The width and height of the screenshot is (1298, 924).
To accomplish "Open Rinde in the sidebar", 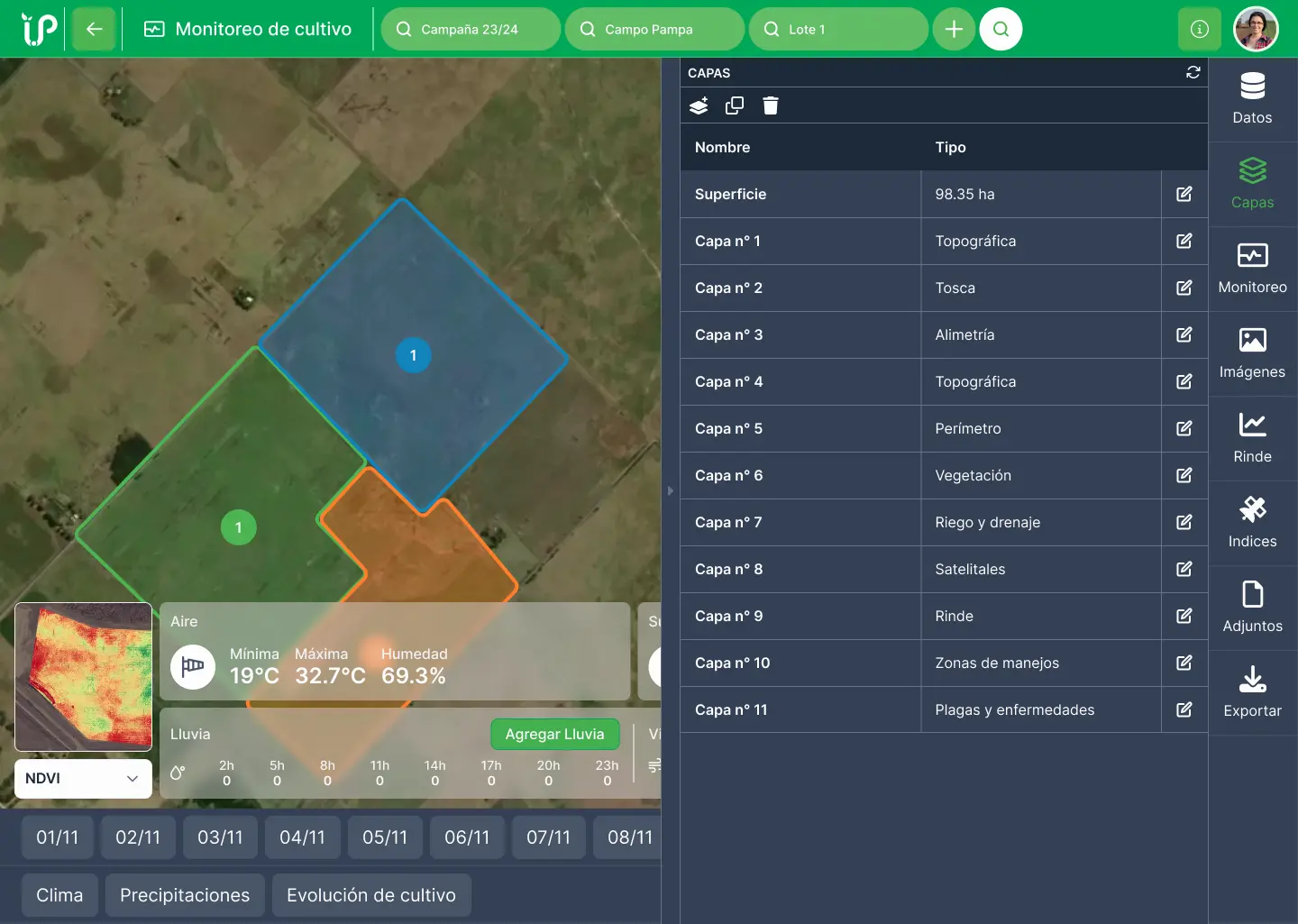I will 1253,438.
